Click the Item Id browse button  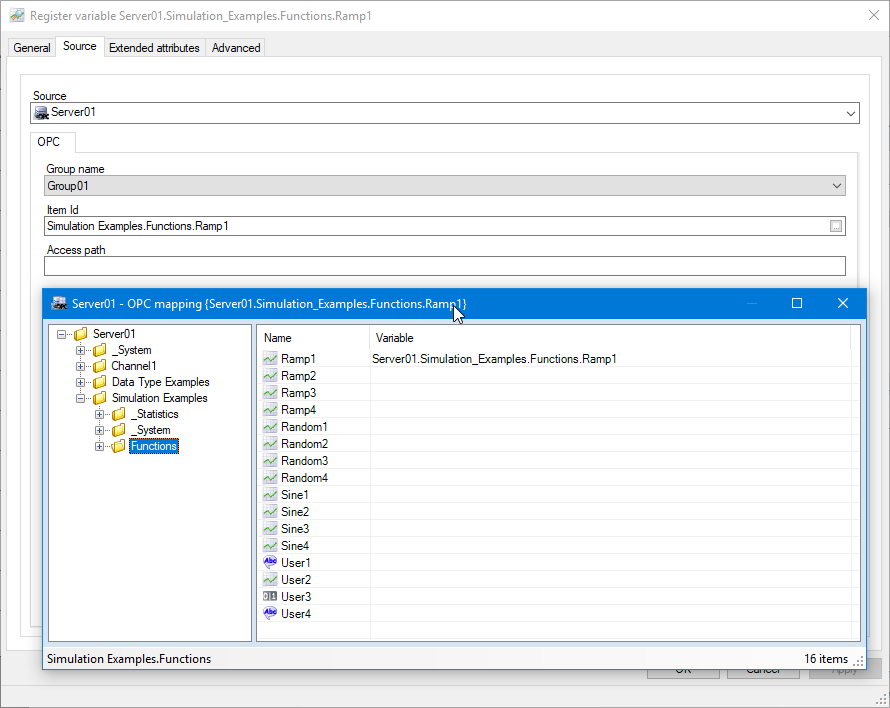(x=836, y=226)
